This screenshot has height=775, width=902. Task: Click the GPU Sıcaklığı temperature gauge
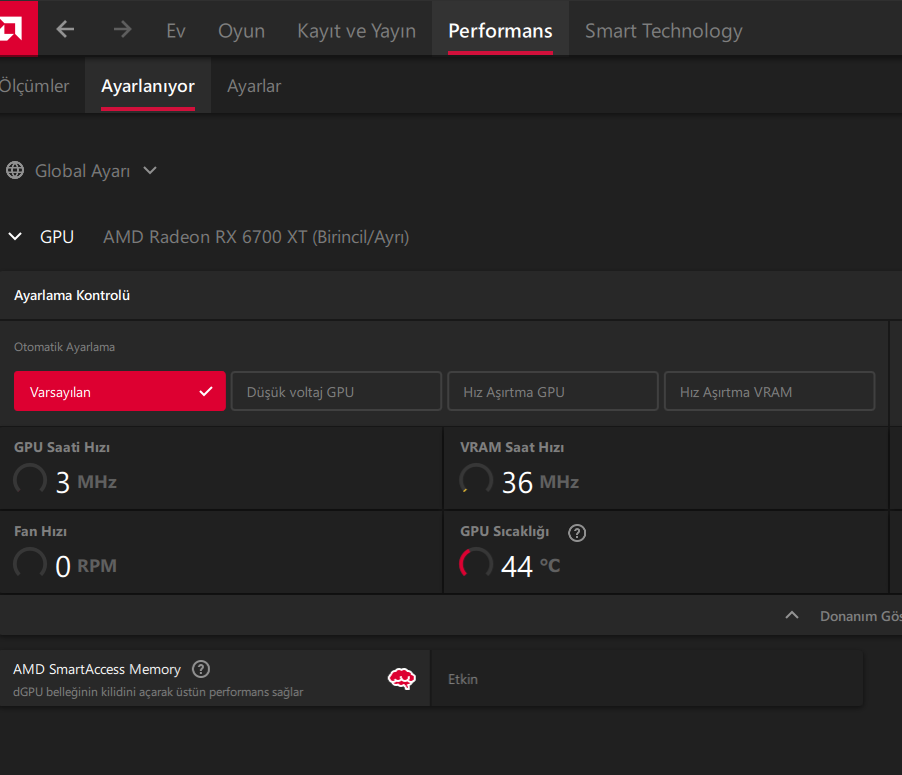[476, 564]
